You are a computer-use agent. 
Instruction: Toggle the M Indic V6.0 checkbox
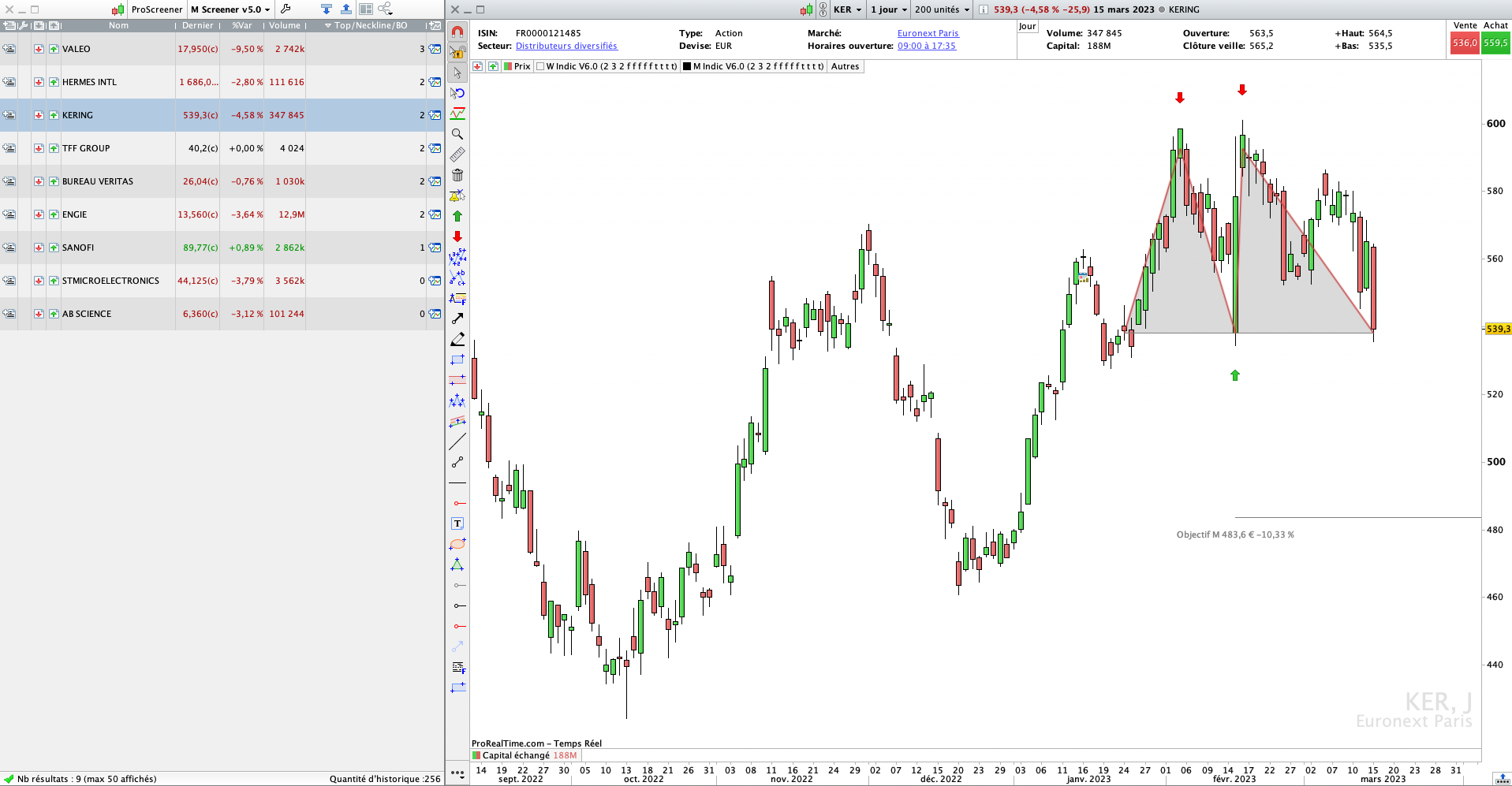coord(687,66)
